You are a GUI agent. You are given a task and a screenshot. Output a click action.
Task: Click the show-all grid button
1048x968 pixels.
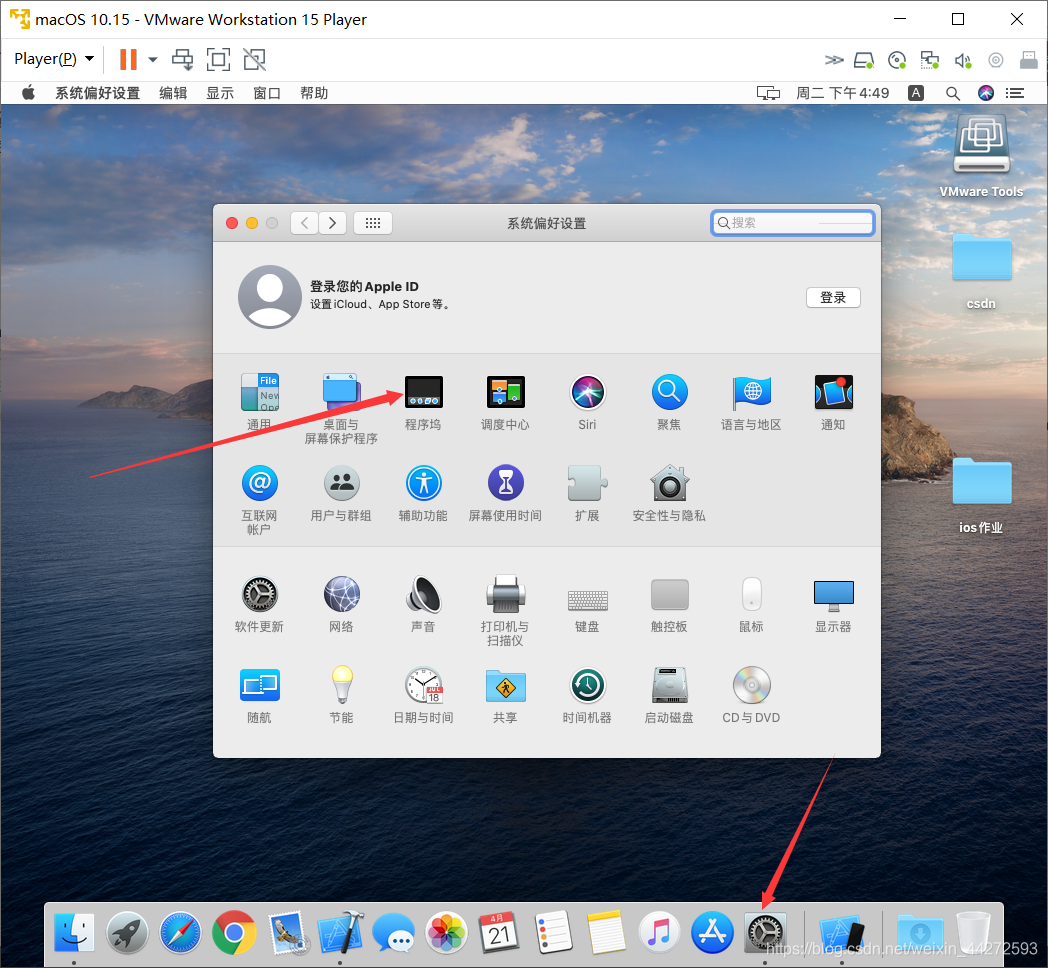pos(373,223)
